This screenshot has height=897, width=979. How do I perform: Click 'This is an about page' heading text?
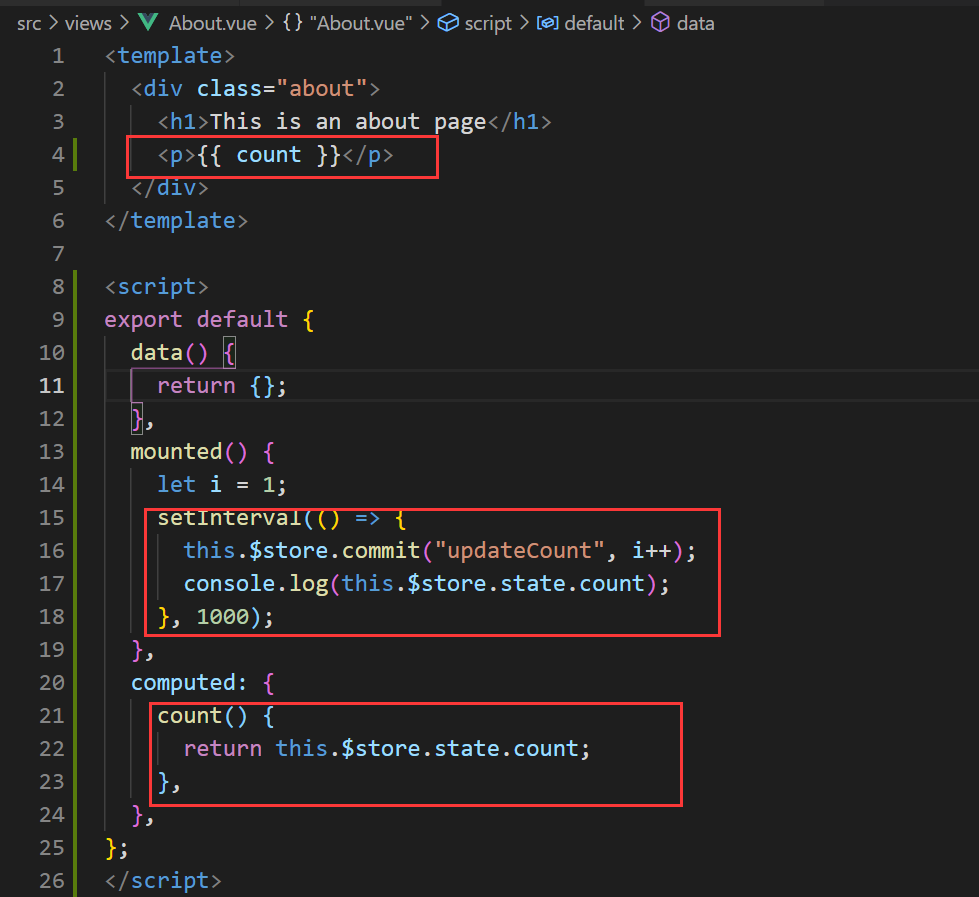tap(348, 122)
